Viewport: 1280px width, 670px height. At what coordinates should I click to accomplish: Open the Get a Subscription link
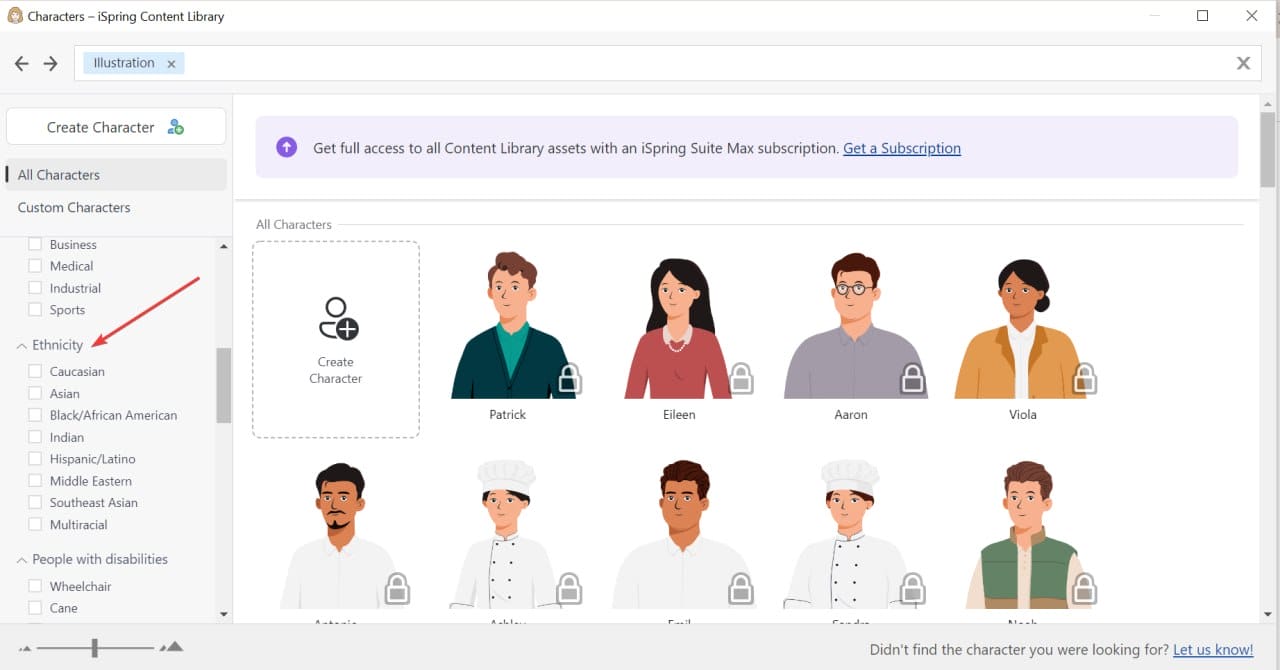click(x=901, y=148)
